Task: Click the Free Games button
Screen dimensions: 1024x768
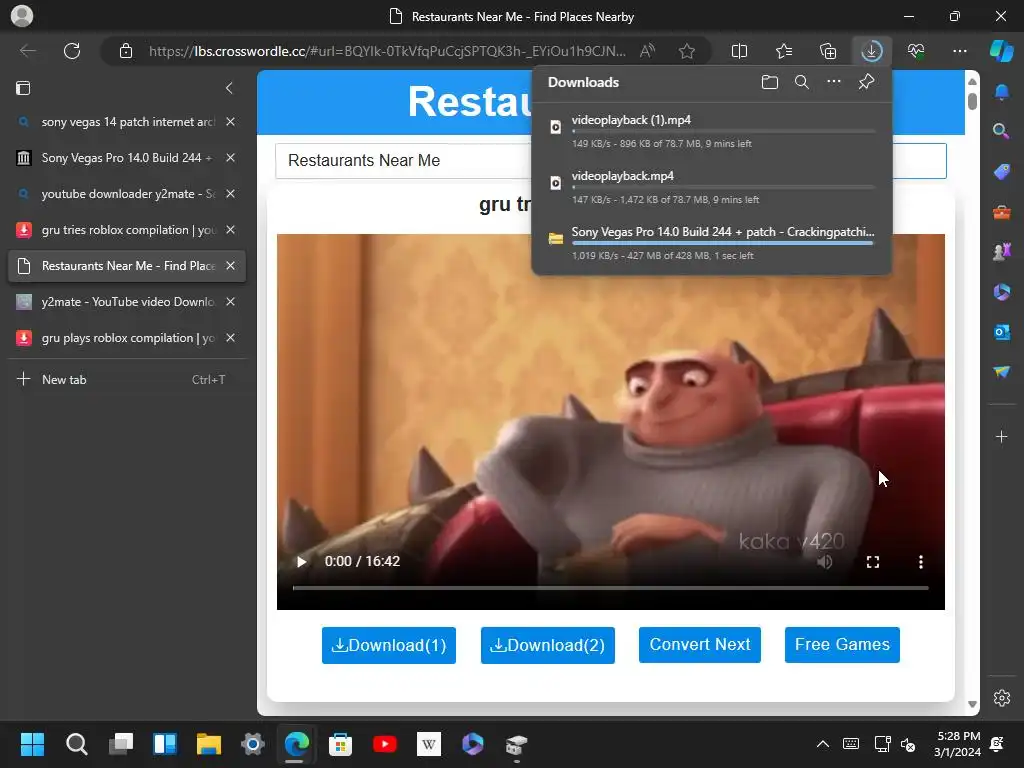Action: click(x=842, y=645)
